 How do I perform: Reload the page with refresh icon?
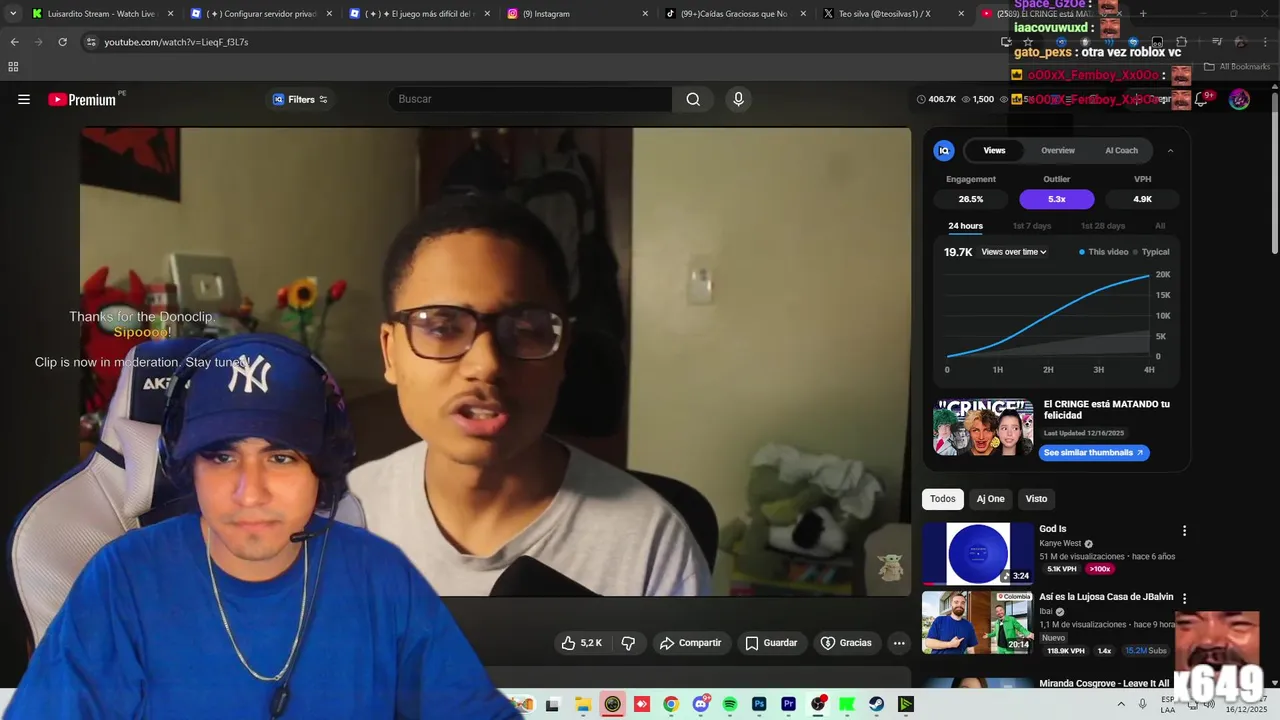tap(62, 42)
